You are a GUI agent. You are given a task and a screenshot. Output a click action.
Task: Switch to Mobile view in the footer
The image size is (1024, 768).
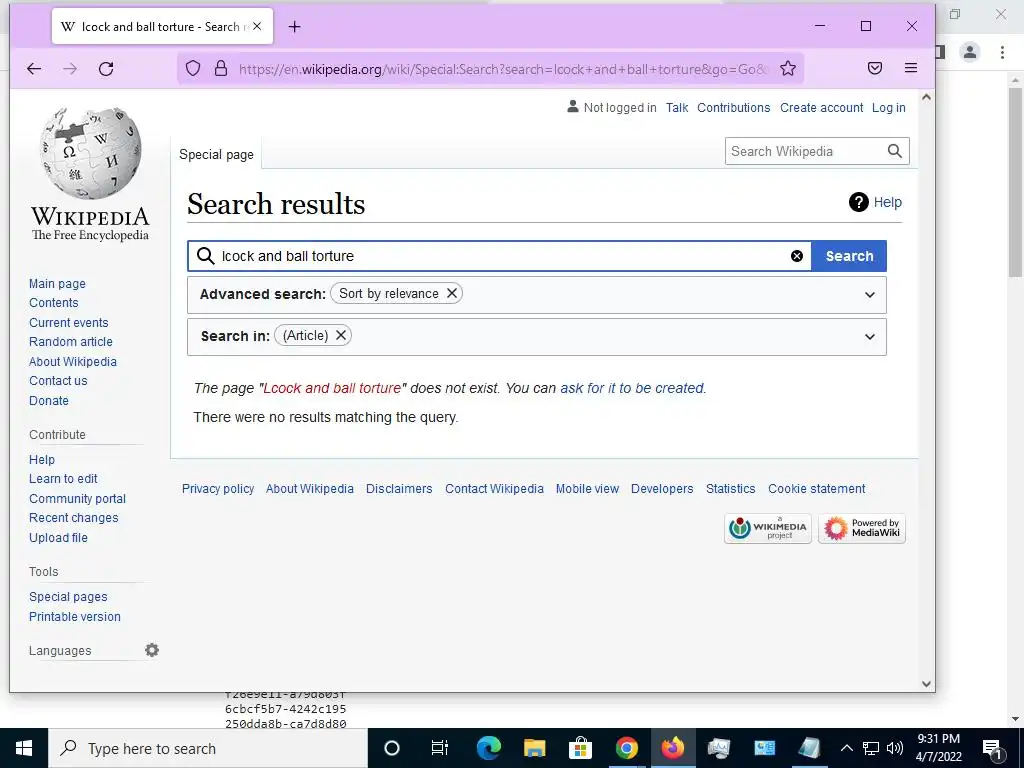tap(587, 488)
